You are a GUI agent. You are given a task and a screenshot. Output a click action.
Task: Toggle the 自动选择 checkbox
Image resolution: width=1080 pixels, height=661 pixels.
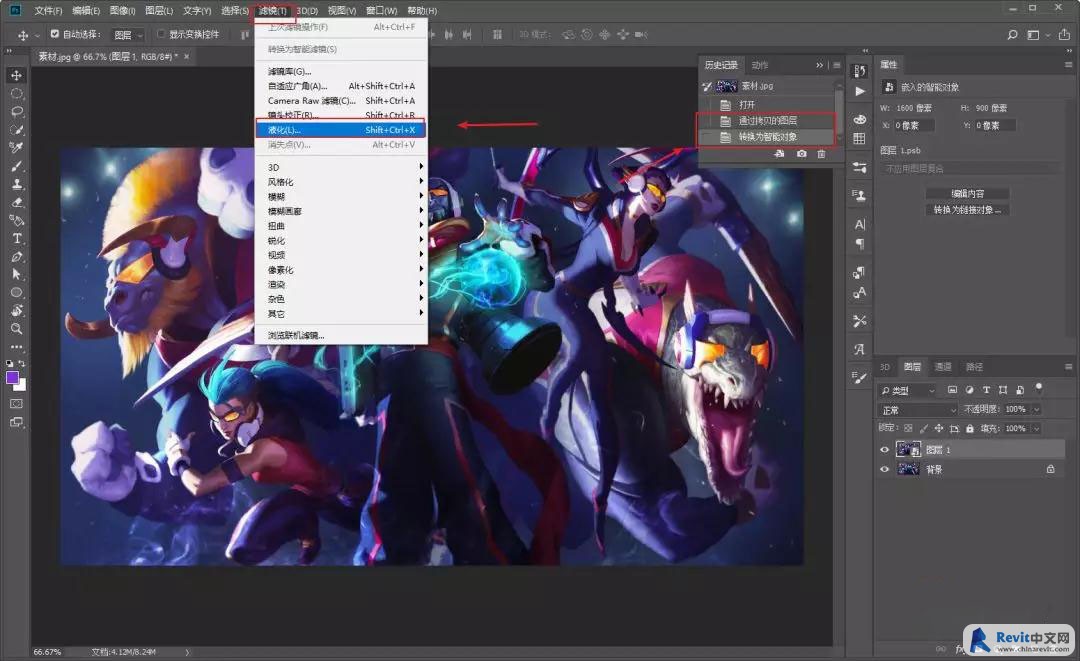coord(54,34)
